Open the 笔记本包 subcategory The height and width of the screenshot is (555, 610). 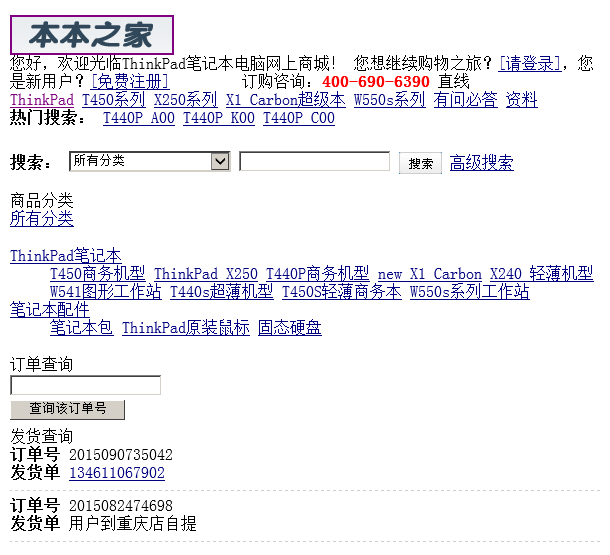(x=82, y=327)
